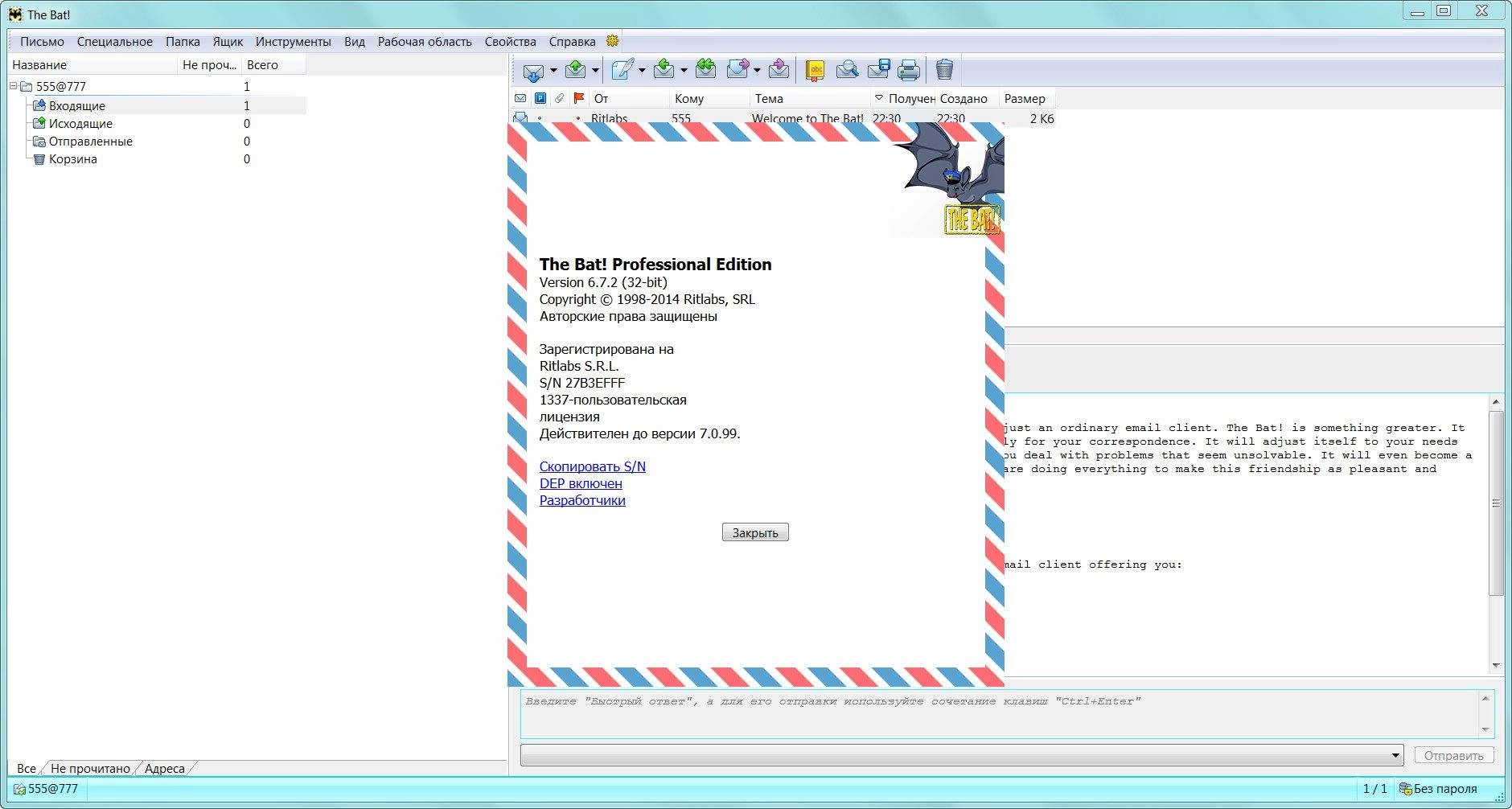Screen dimensions: 1512x809
Task: Open the Send queued mail dropdown arrow
Action: point(595,71)
